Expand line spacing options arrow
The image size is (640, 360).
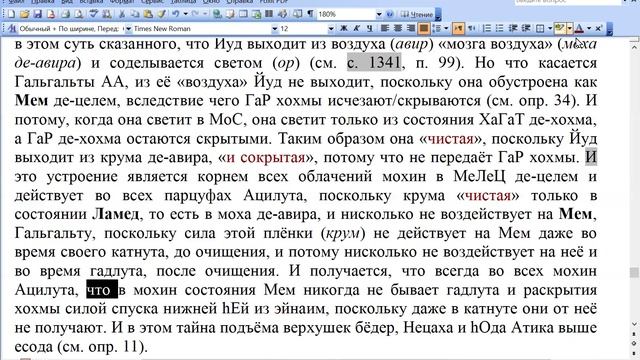coord(446,28)
